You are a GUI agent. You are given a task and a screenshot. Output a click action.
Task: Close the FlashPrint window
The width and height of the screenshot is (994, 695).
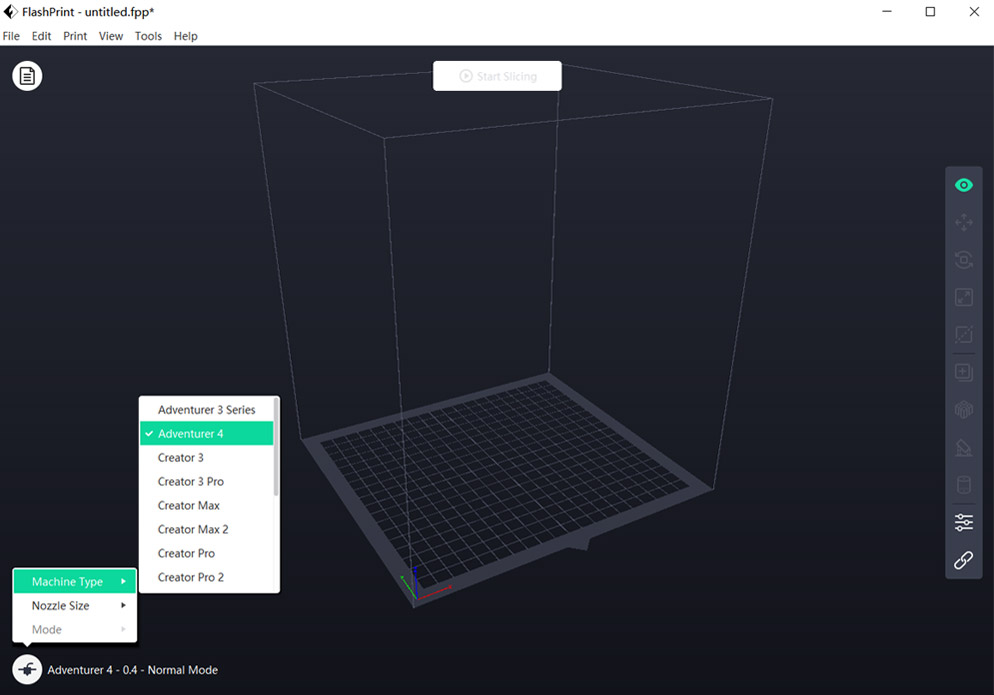tap(974, 11)
